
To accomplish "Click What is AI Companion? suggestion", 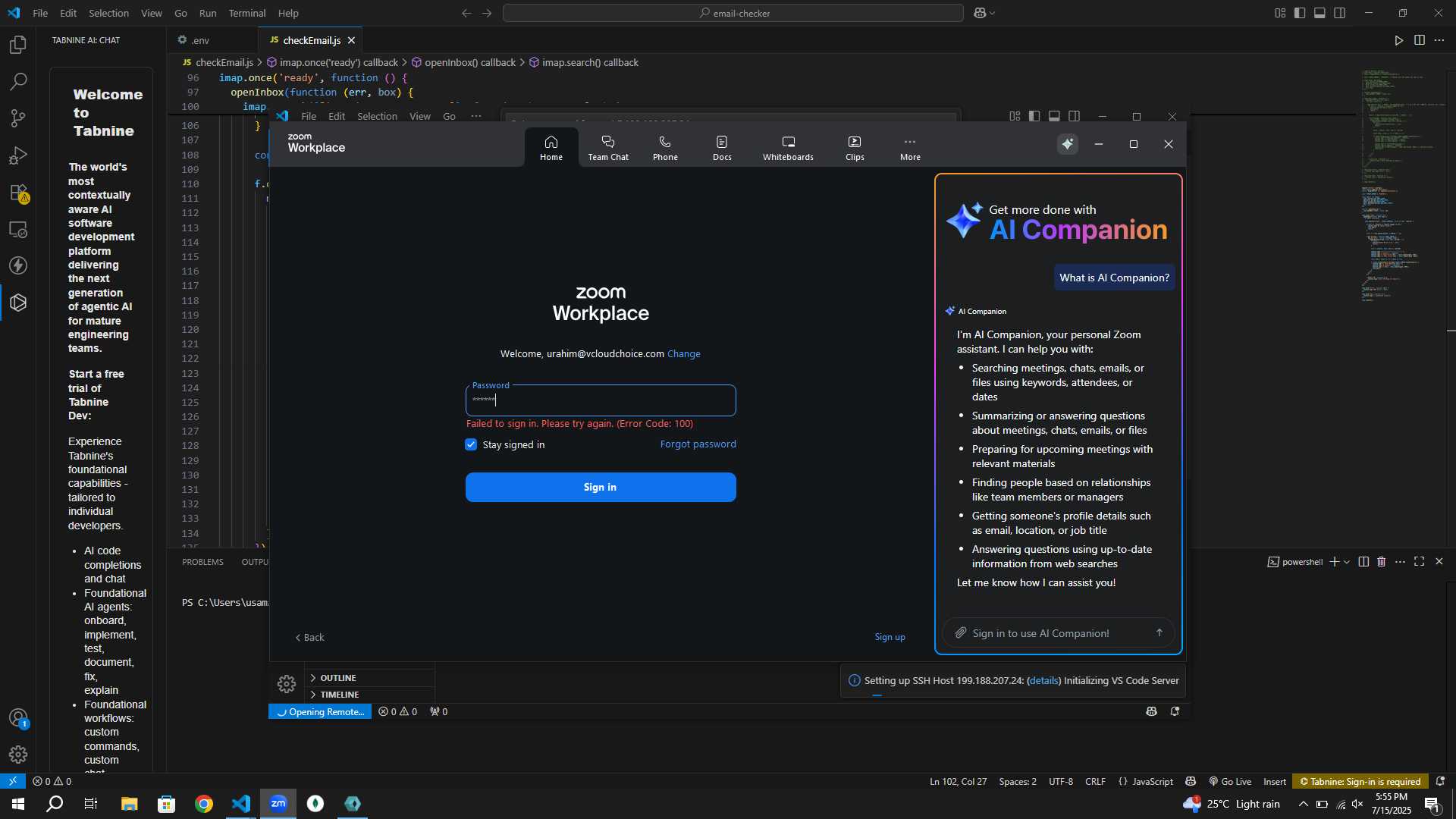I will [x=1114, y=278].
